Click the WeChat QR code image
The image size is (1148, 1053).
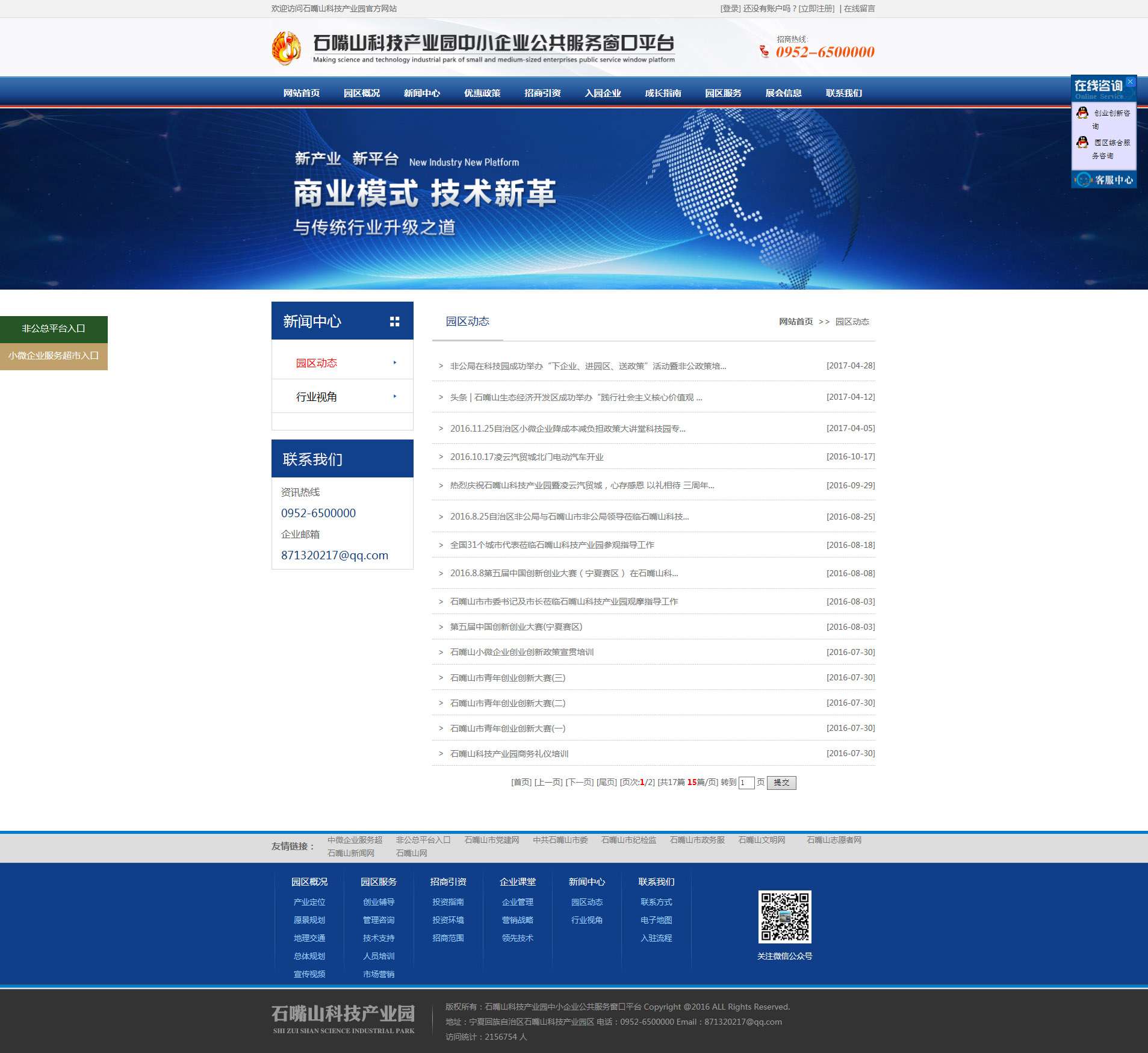click(784, 916)
